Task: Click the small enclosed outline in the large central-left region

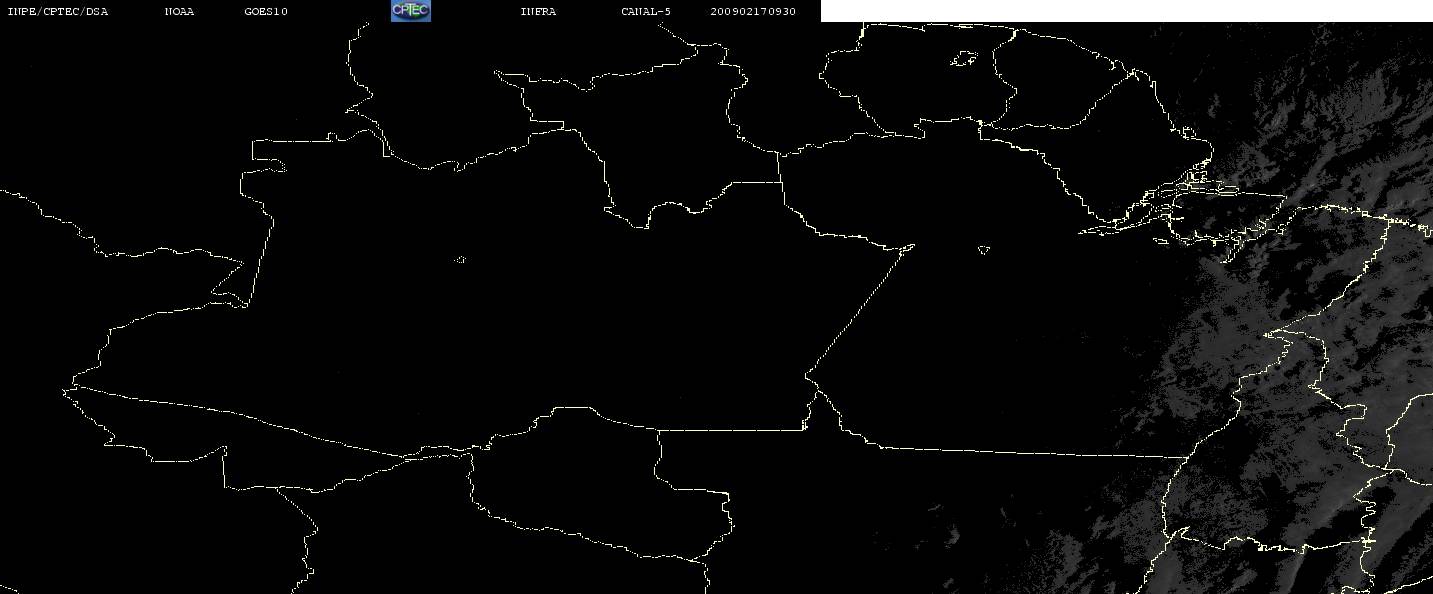Action: click(460, 260)
